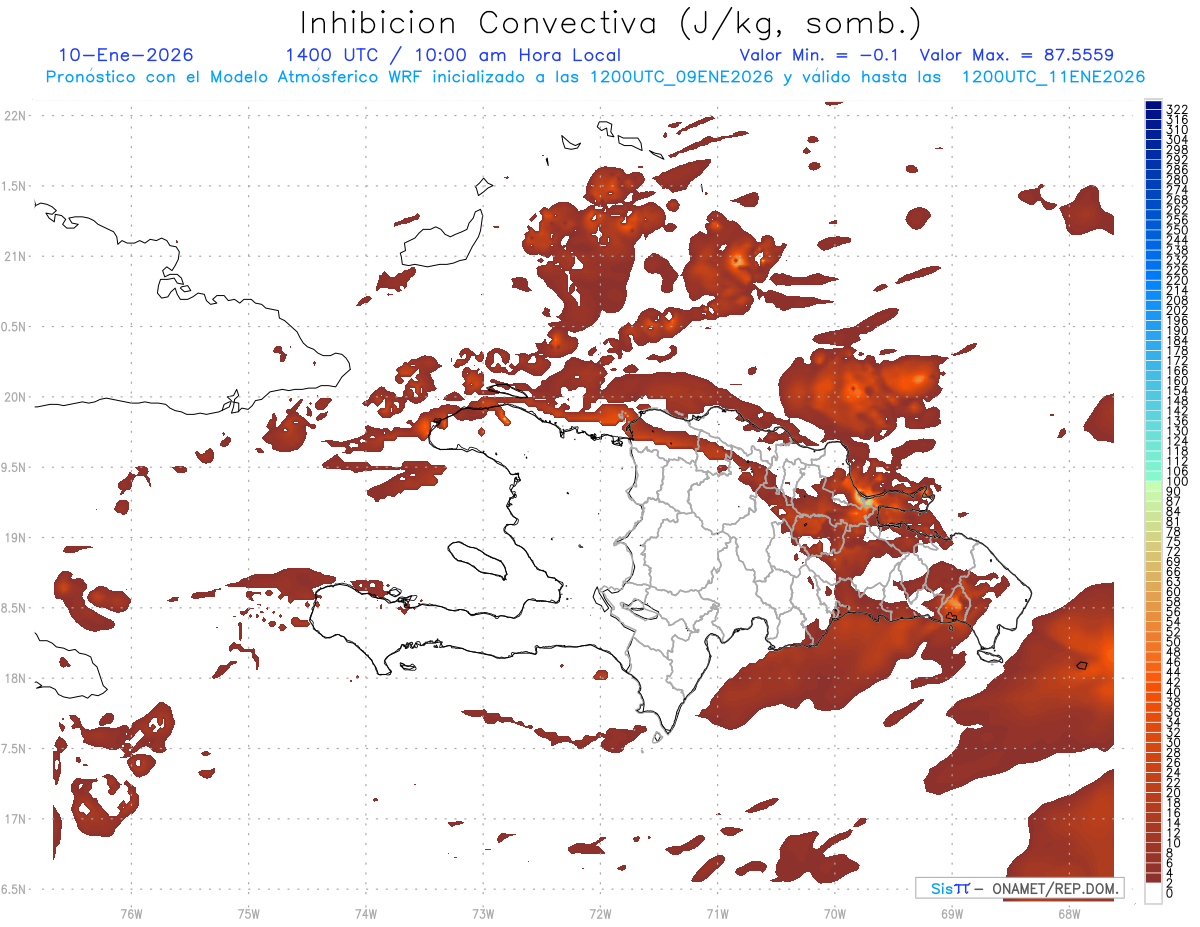
Task: Click the '19N' latitude label
Action: pos(15,538)
